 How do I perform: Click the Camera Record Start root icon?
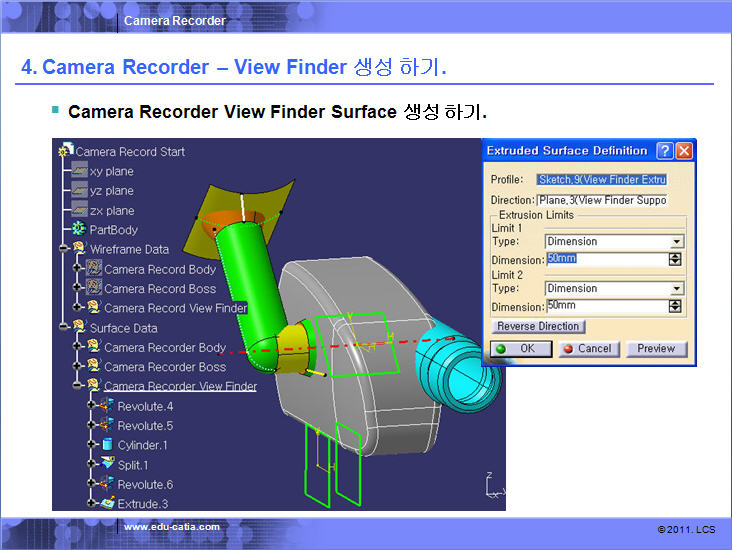(67, 151)
